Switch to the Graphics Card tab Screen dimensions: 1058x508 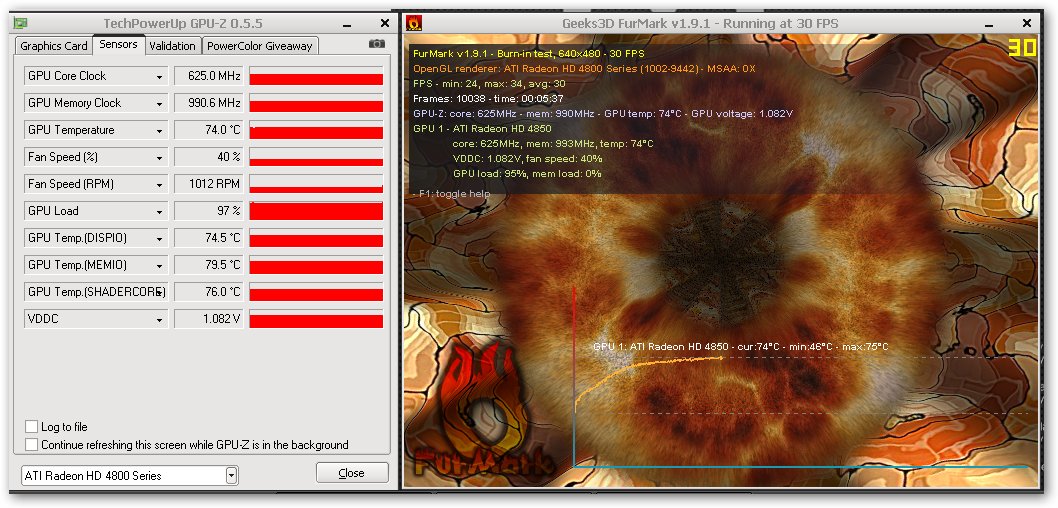[x=54, y=46]
